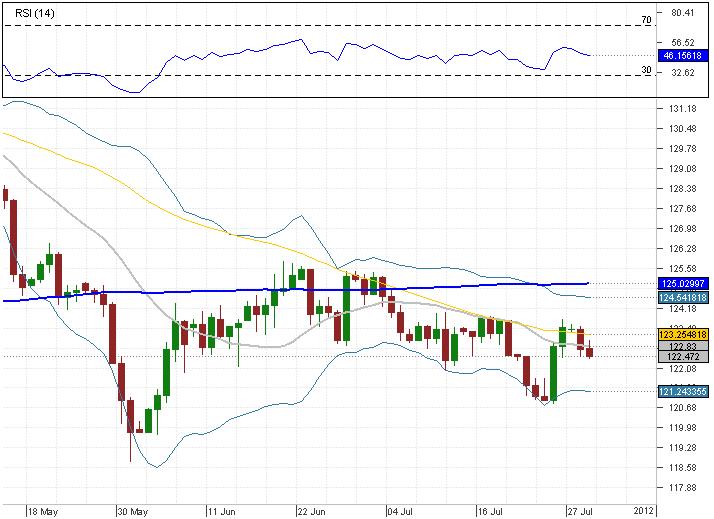714x519 pixels.
Task: Click the 121.243355 lower band price tag
Action: (x=679, y=391)
